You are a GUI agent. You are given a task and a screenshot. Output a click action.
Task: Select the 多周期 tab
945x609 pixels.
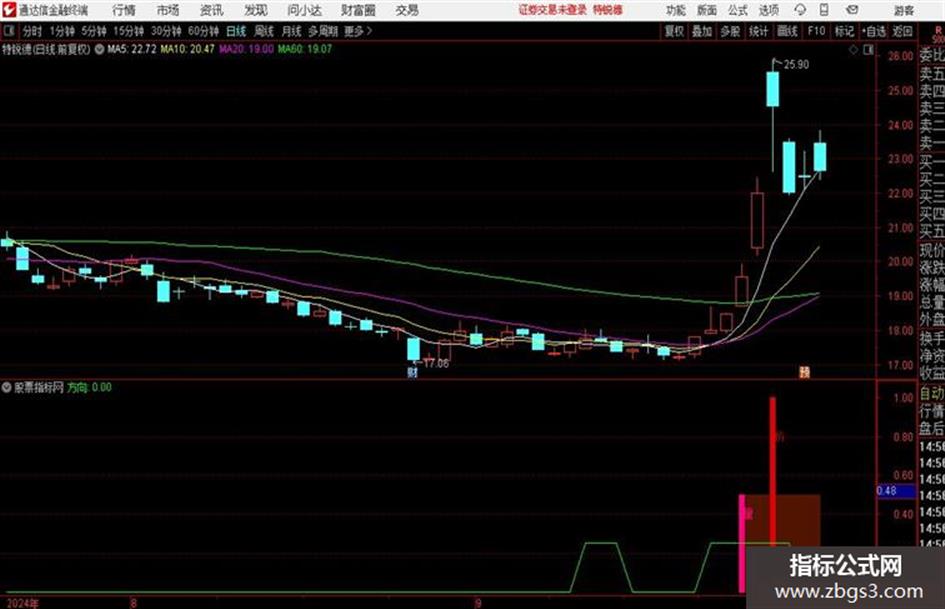tap(323, 31)
